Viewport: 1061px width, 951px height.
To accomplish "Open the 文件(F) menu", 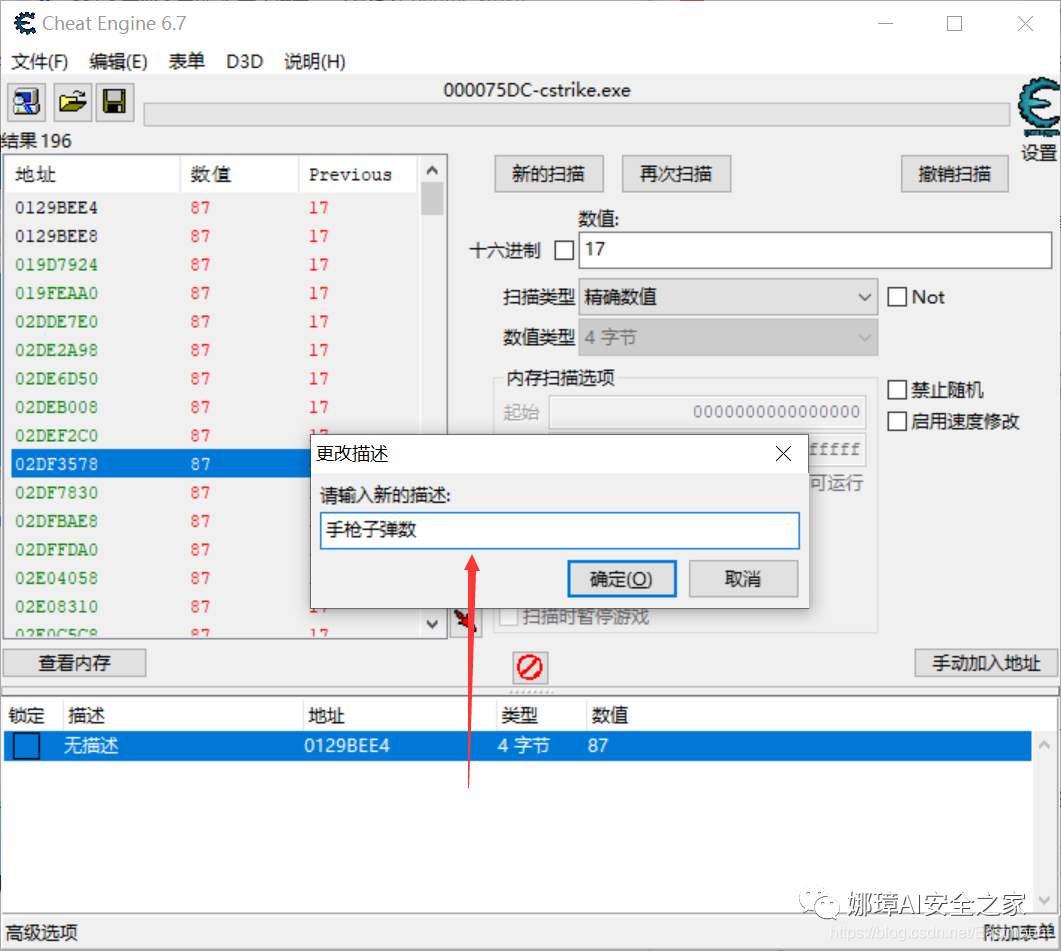I will tap(40, 62).
